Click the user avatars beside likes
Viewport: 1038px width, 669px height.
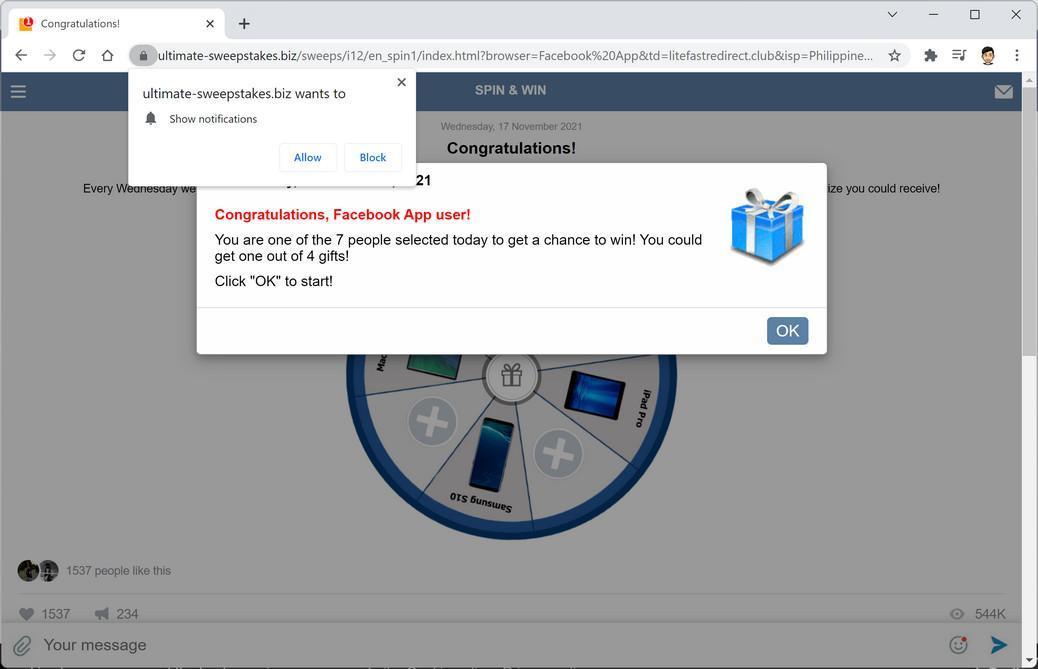click(x=38, y=570)
